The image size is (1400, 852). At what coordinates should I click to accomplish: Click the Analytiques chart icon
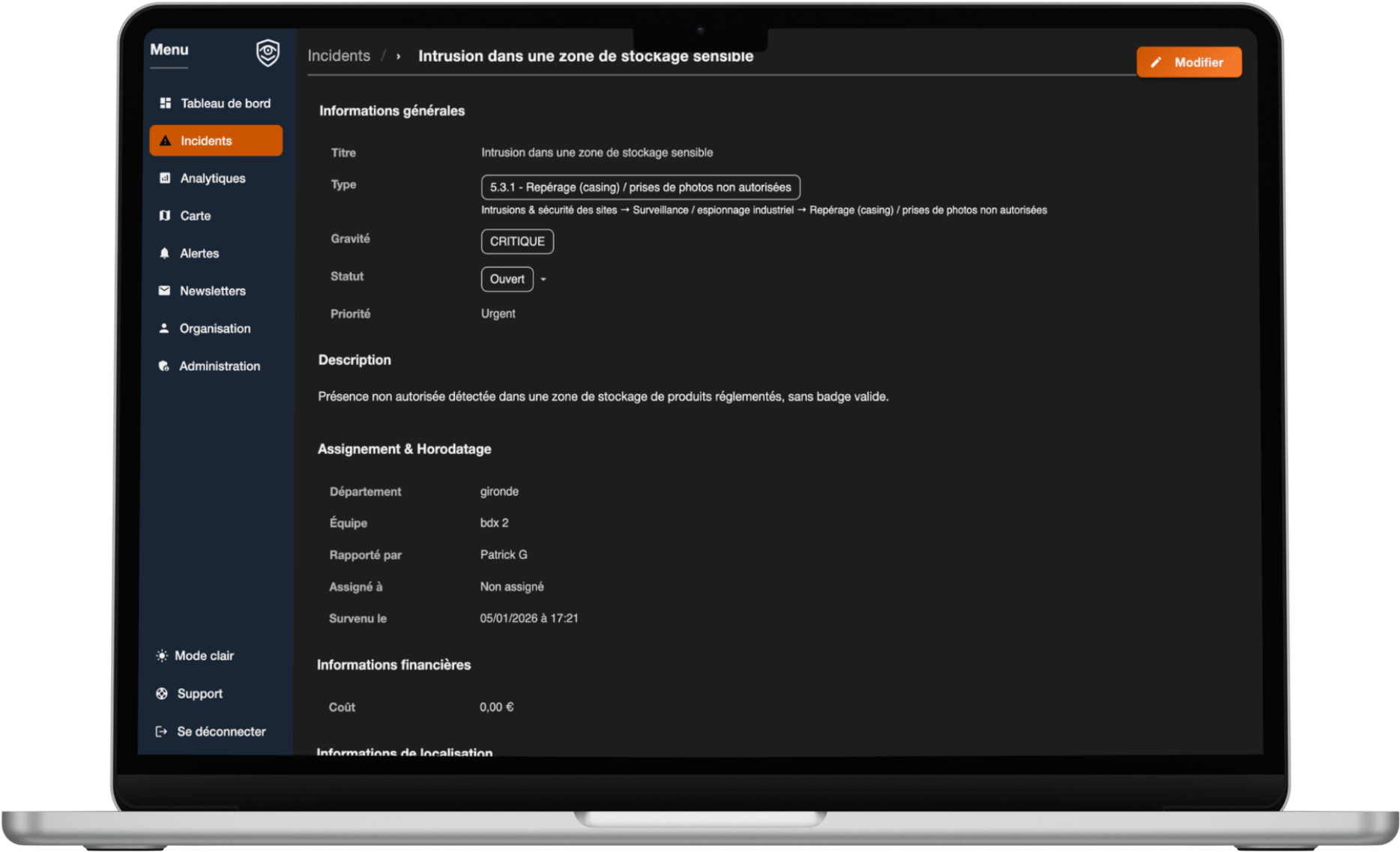tap(165, 178)
